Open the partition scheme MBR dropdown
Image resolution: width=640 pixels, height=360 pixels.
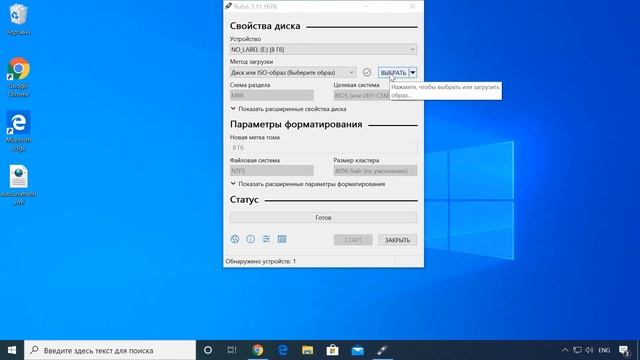click(271, 95)
